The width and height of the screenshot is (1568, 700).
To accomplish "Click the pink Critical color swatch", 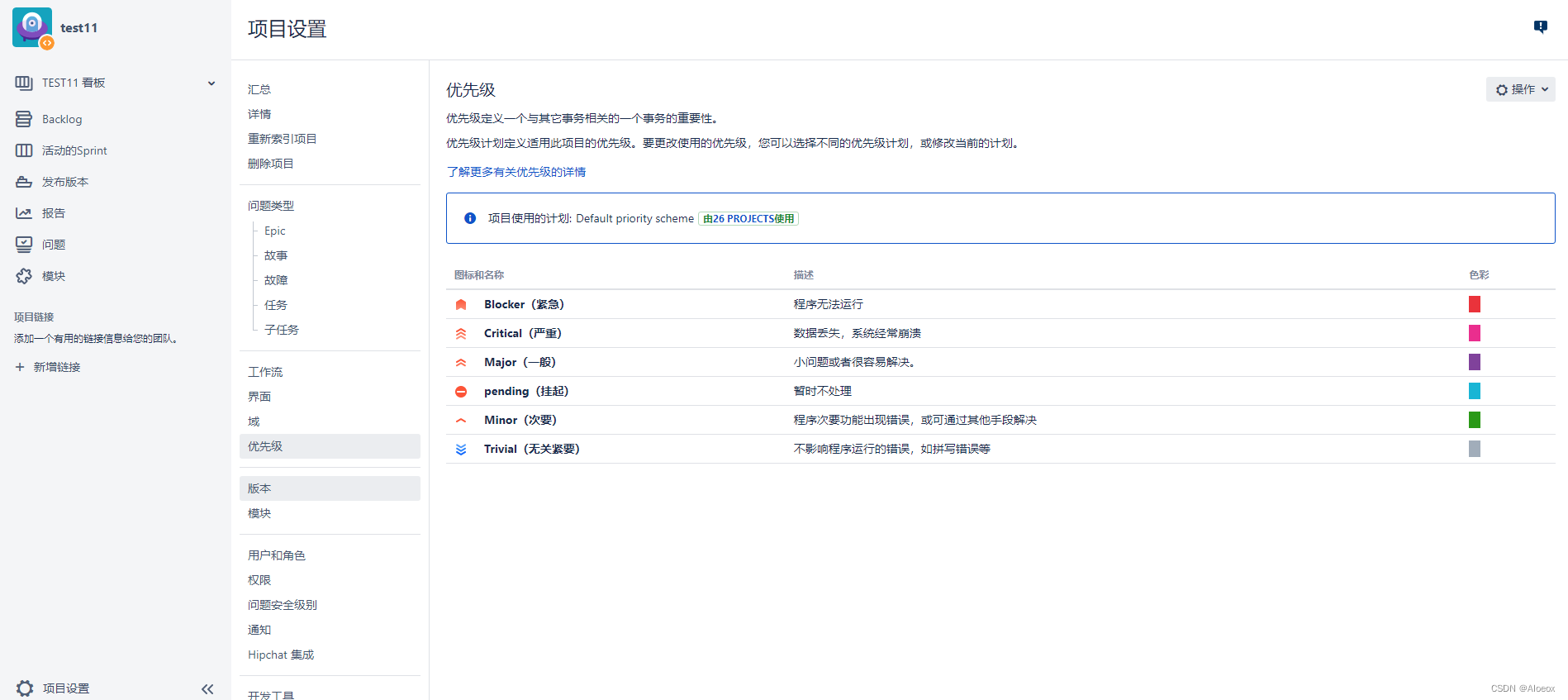I will [x=1475, y=333].
